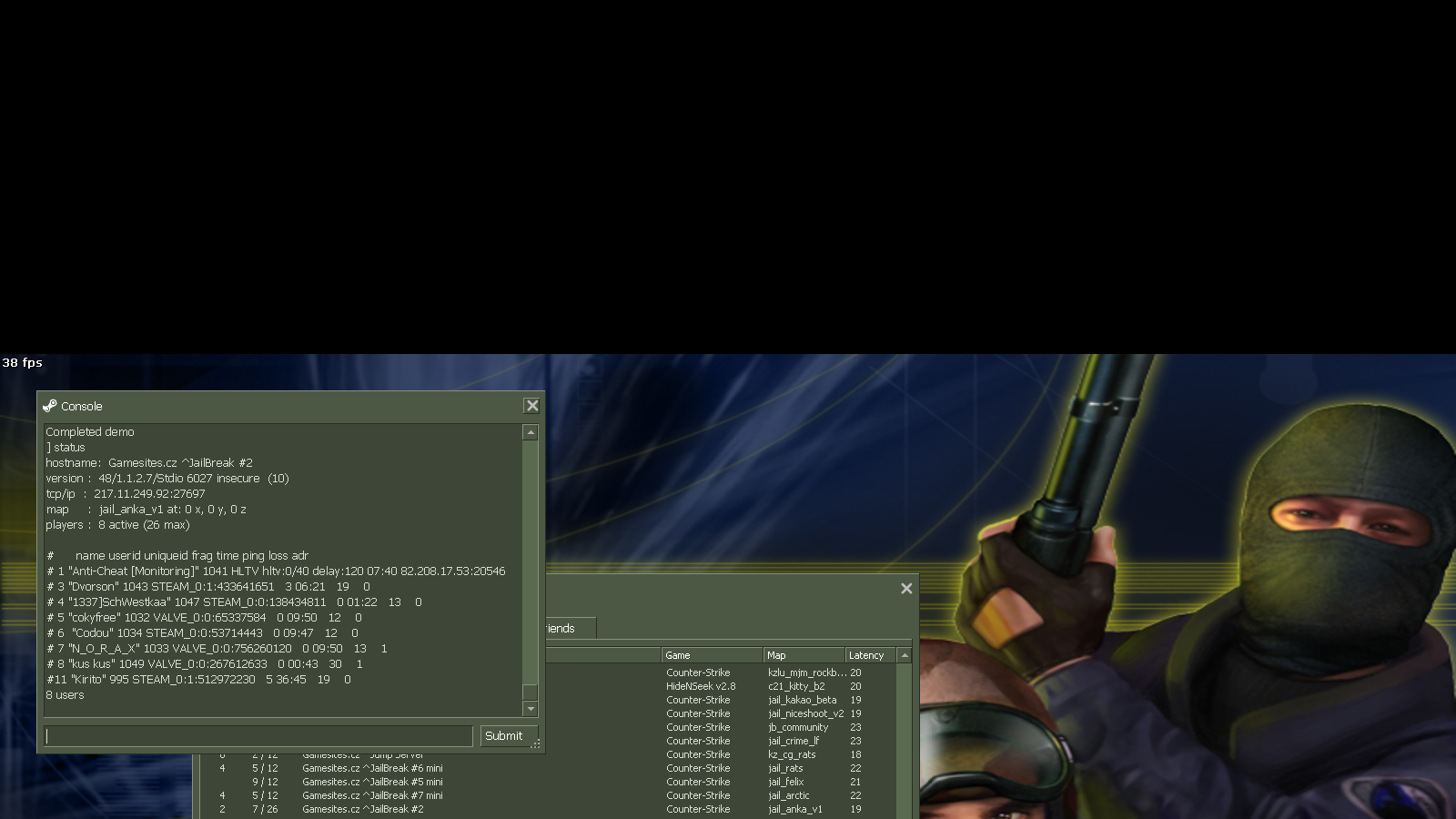Click the 38 fps counter
Image resolution: width=1456 pixels, height=819 pixels.
(23, 362)
